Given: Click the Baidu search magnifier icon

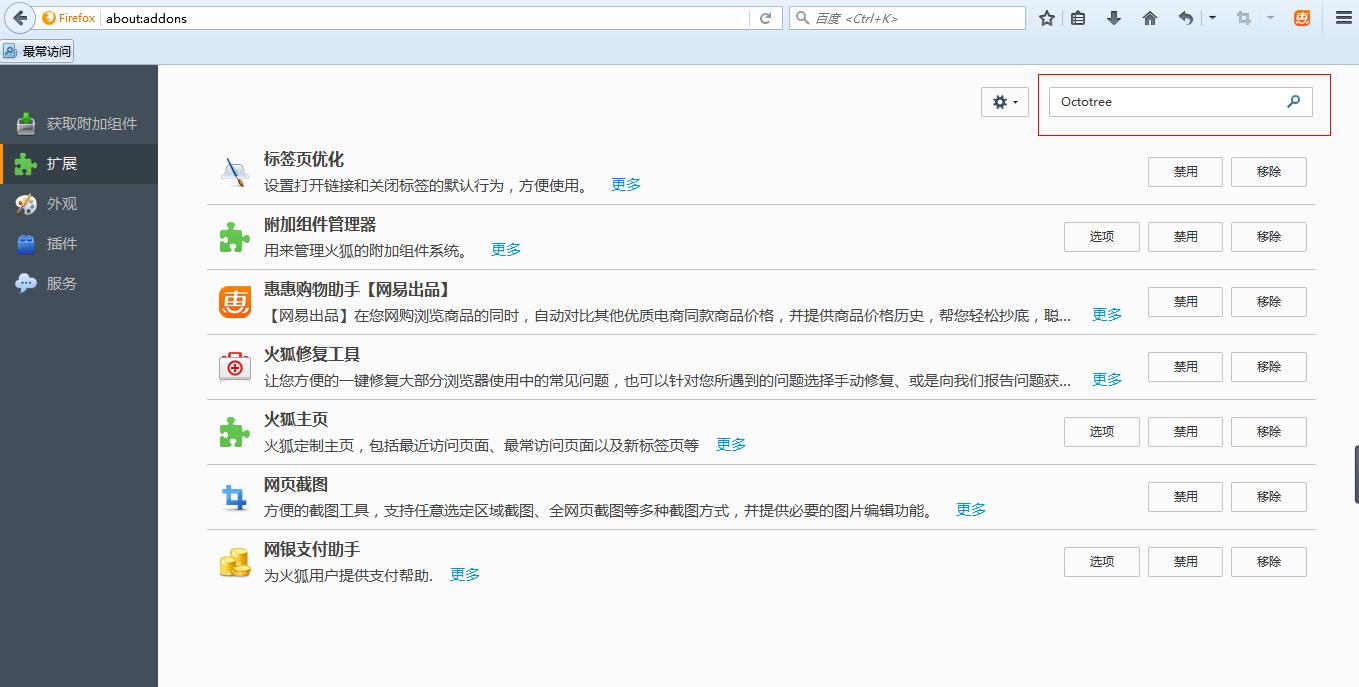Looking at the screenshot, I should click(802, 18).
